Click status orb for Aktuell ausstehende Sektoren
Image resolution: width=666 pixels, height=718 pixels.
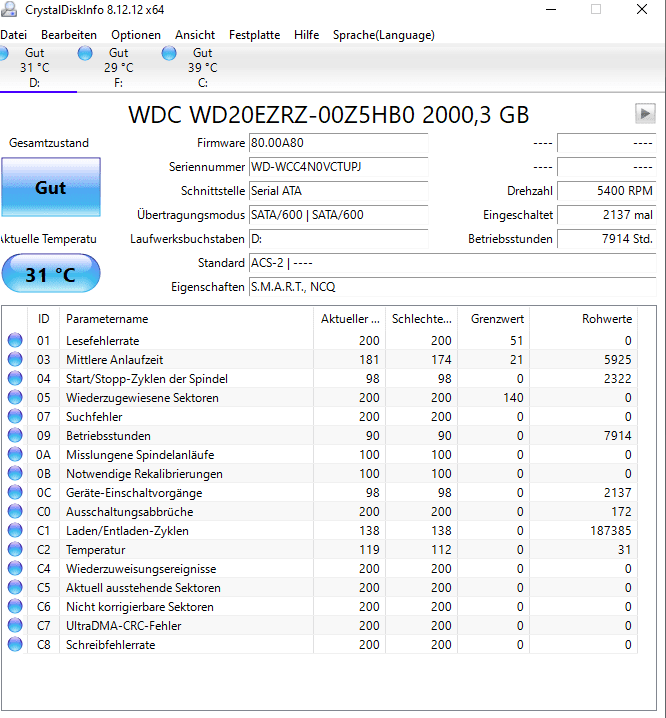15,587
